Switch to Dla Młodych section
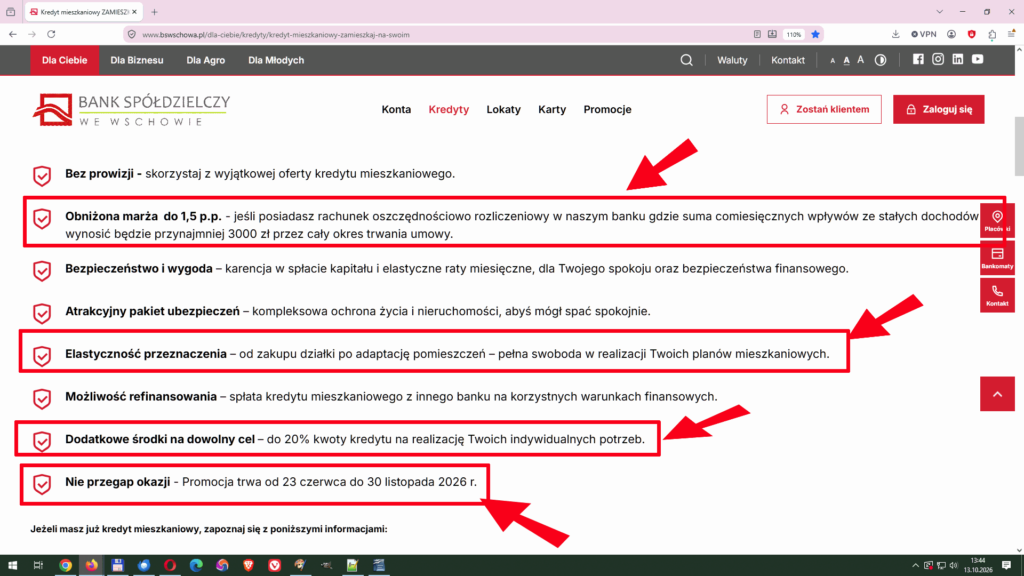1024x576 pixels. click(276, 60)
